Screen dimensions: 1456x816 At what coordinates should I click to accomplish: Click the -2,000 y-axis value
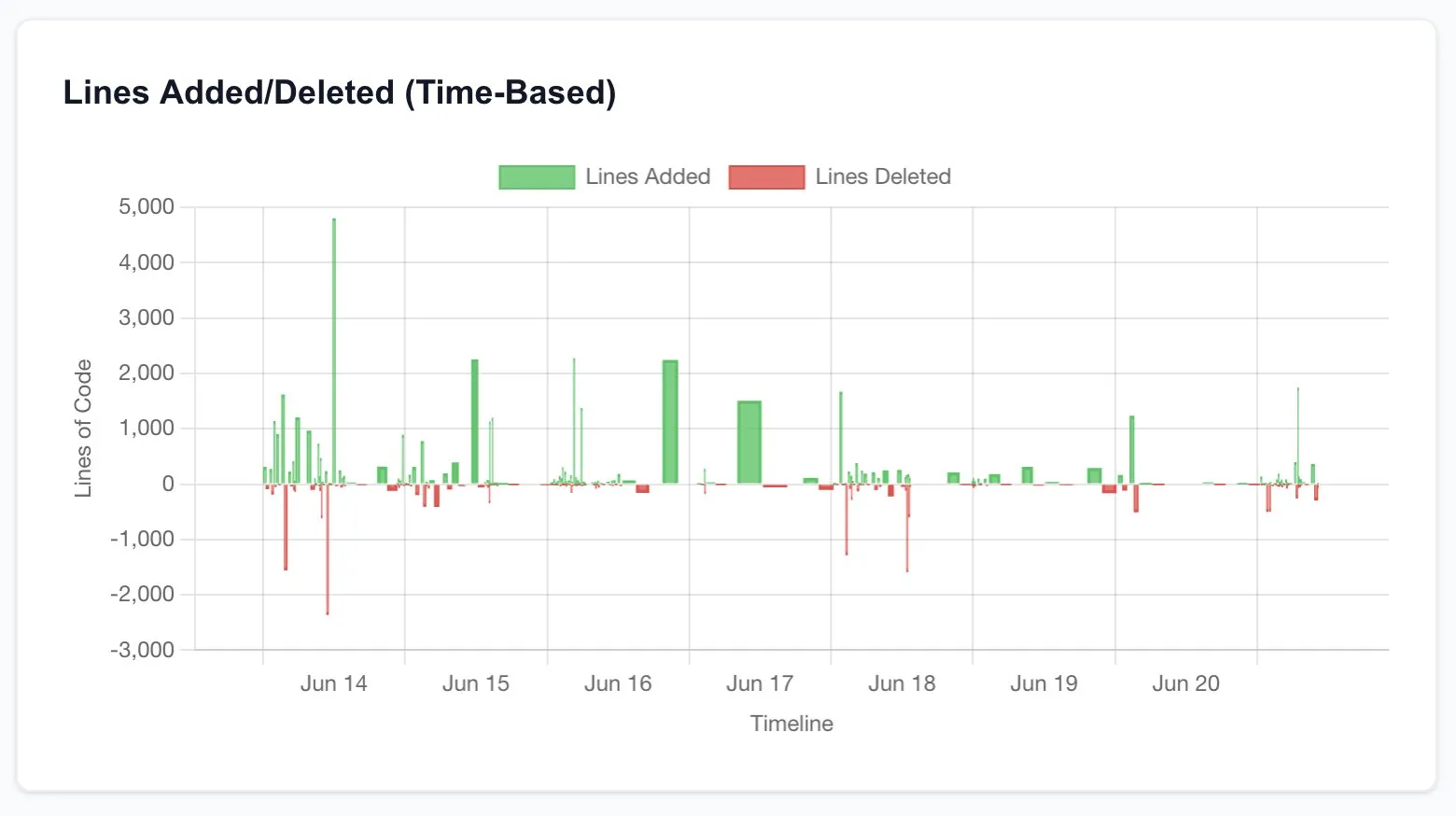pyautogui.click(x=143, y=594)
